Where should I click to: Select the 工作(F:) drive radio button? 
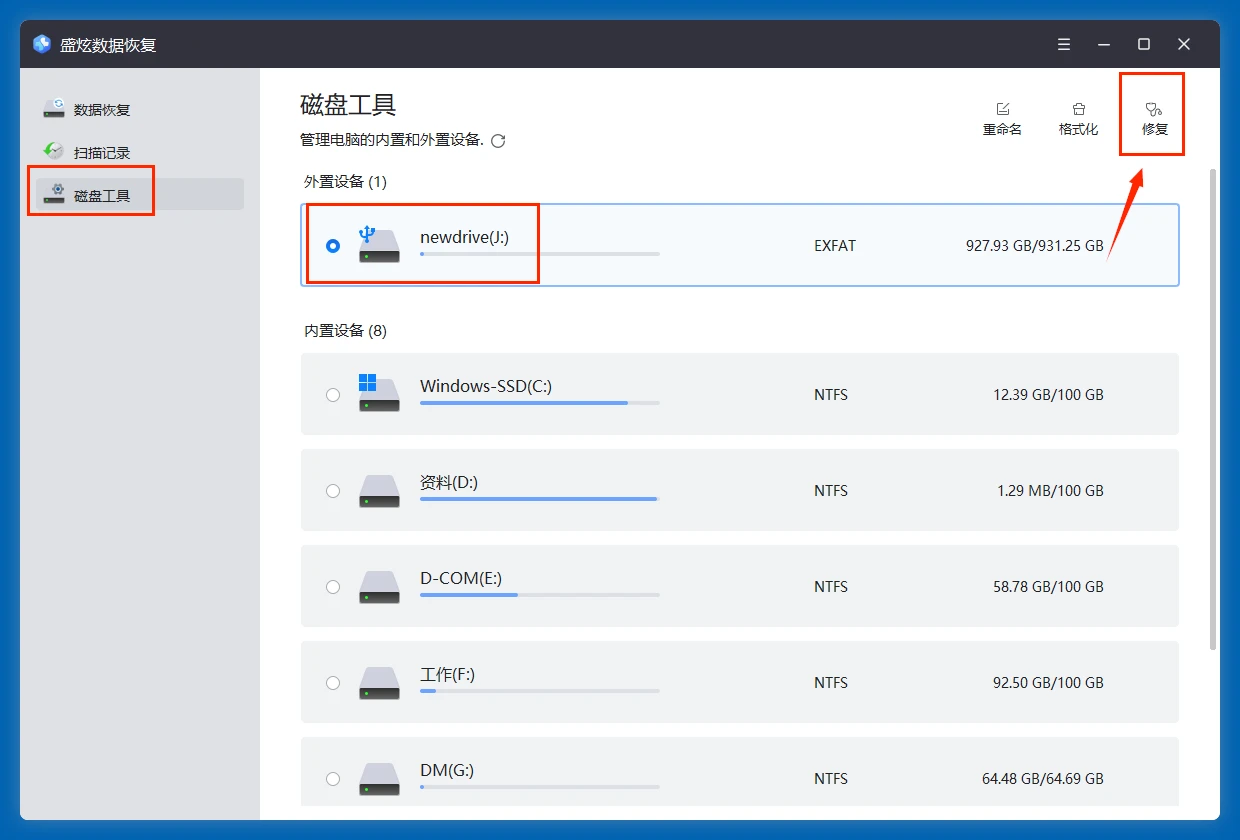point(332,683)
